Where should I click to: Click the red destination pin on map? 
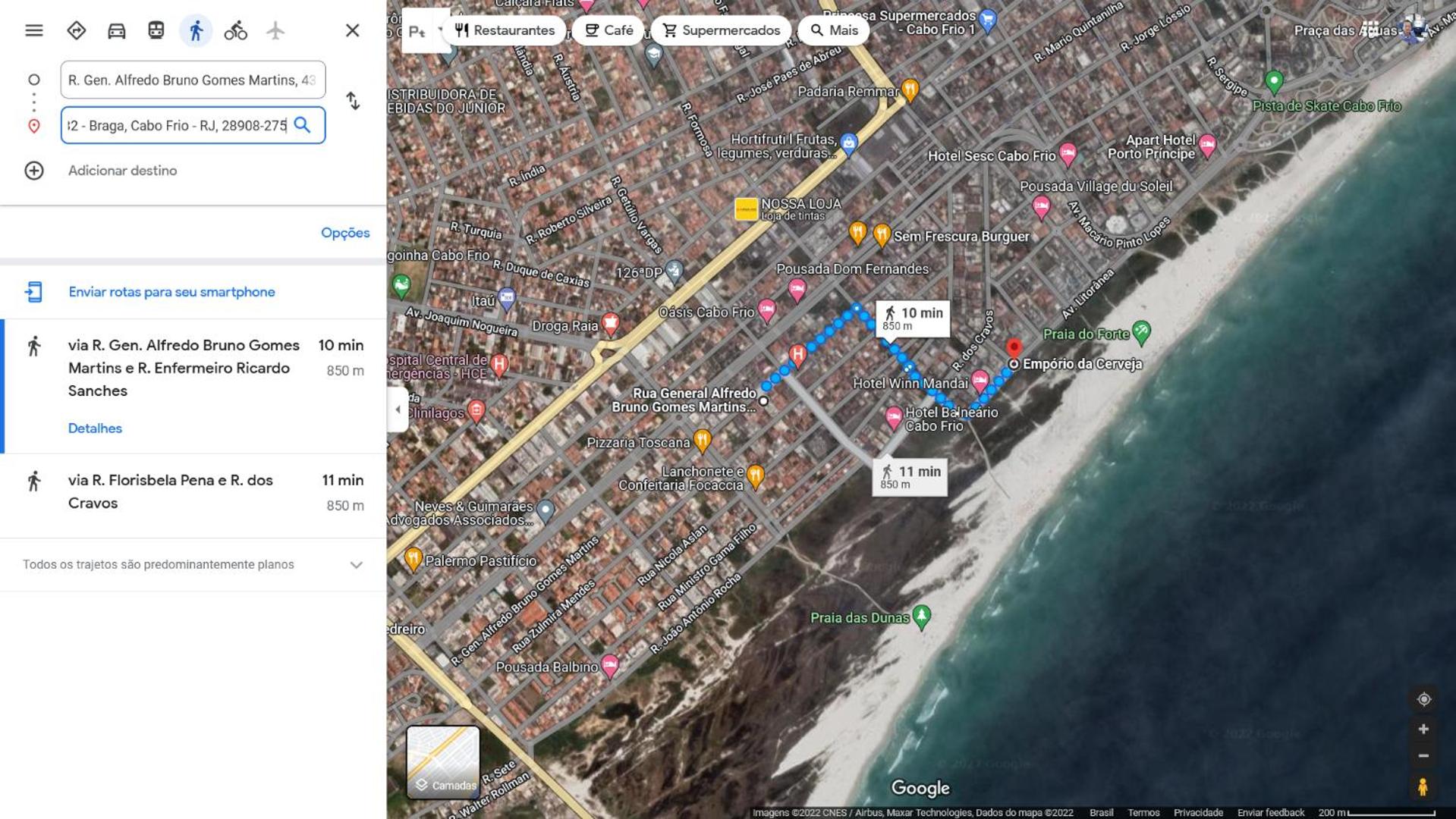point(1014,349)
